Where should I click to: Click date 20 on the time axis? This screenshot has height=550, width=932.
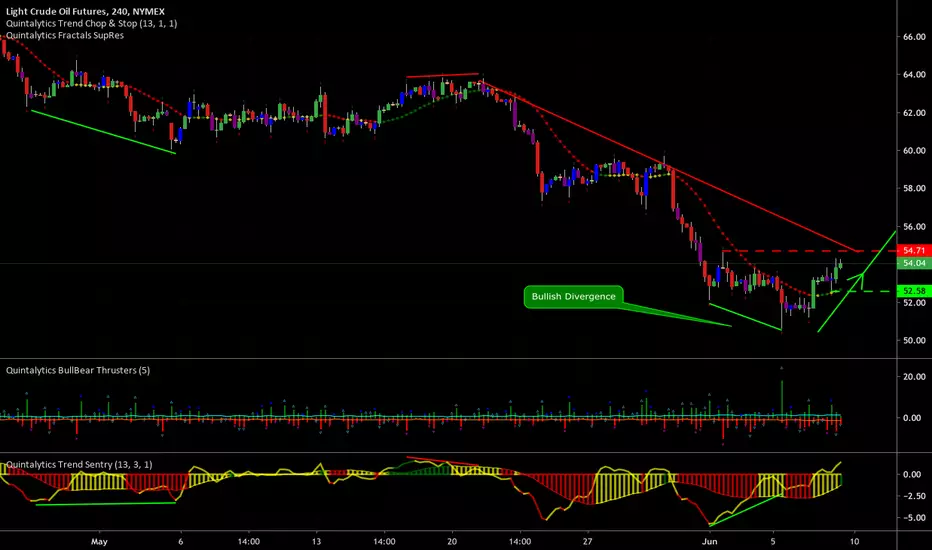[x=452, y=541]
